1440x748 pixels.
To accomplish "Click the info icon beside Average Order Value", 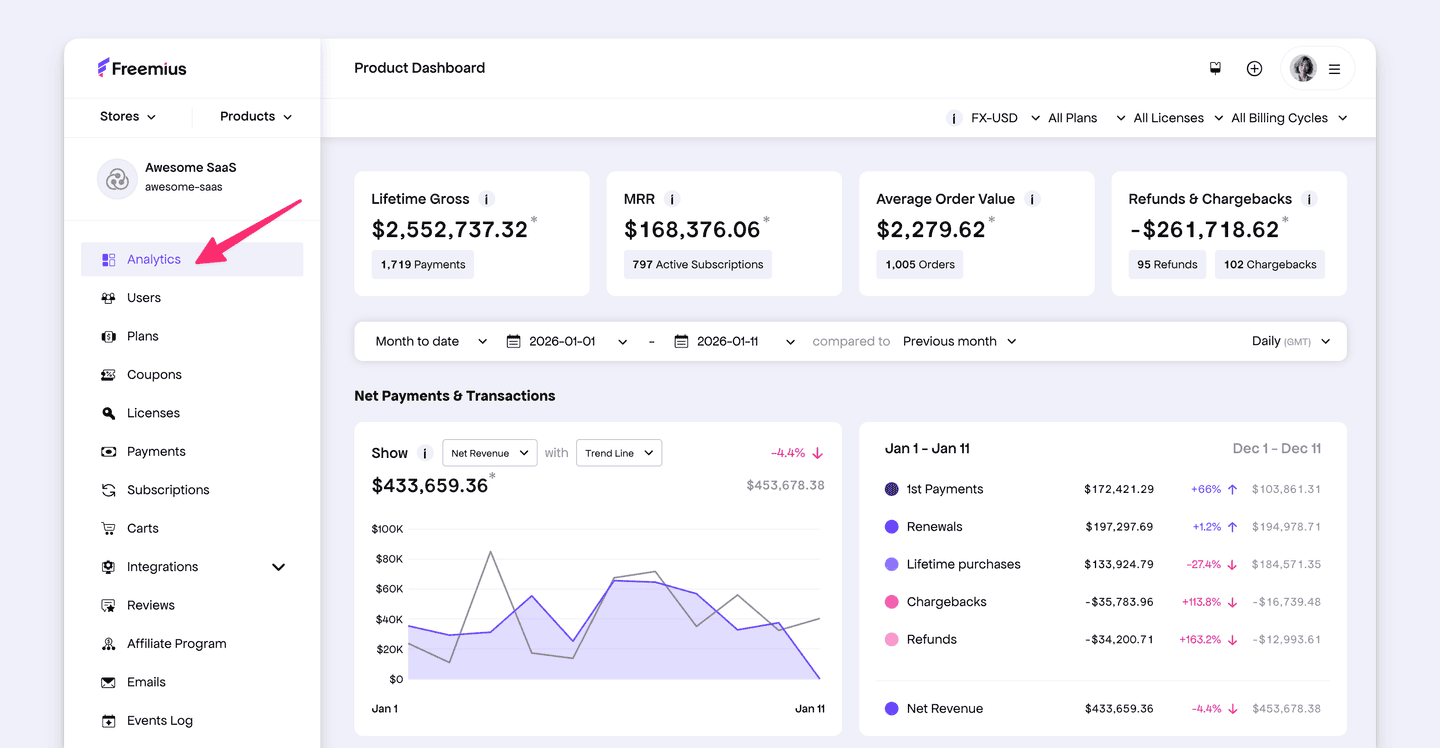I will pos(1032,199).
